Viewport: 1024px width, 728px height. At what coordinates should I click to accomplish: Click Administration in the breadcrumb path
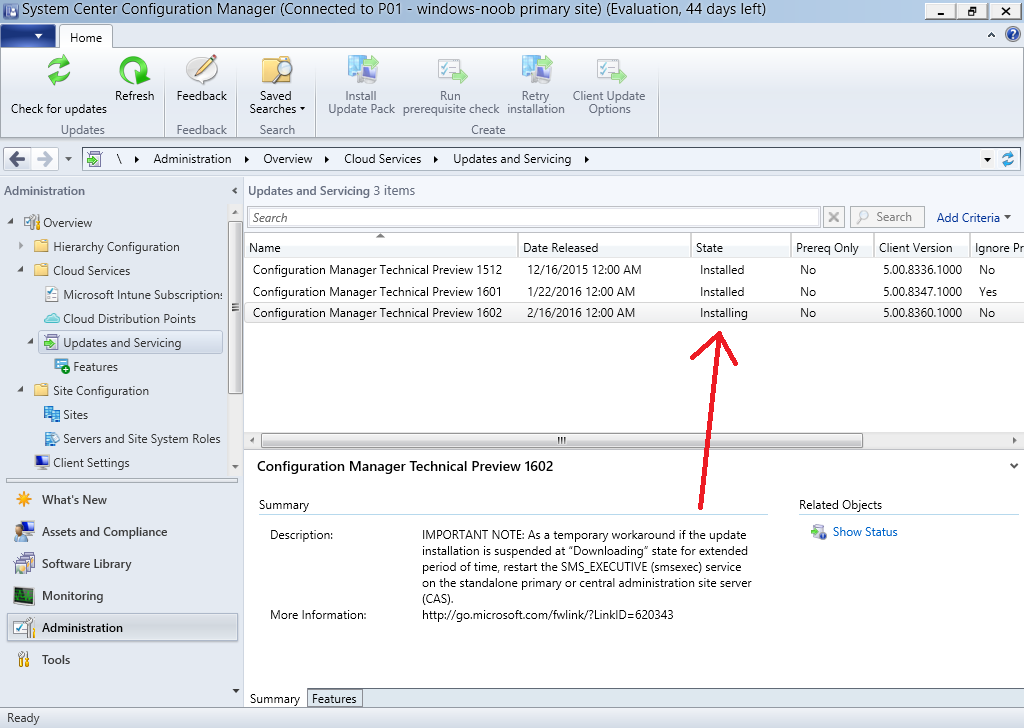(x=192, y=159)
